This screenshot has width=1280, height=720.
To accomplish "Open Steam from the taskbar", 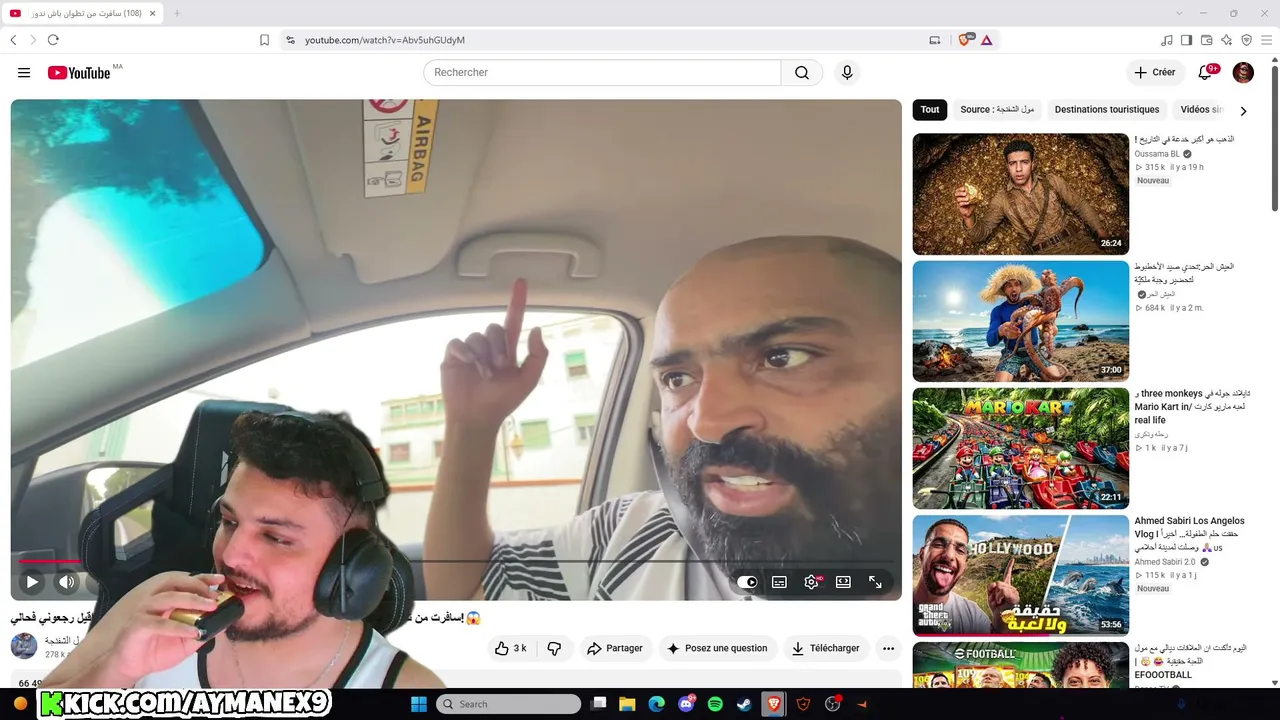I will [x=744, y=704].
